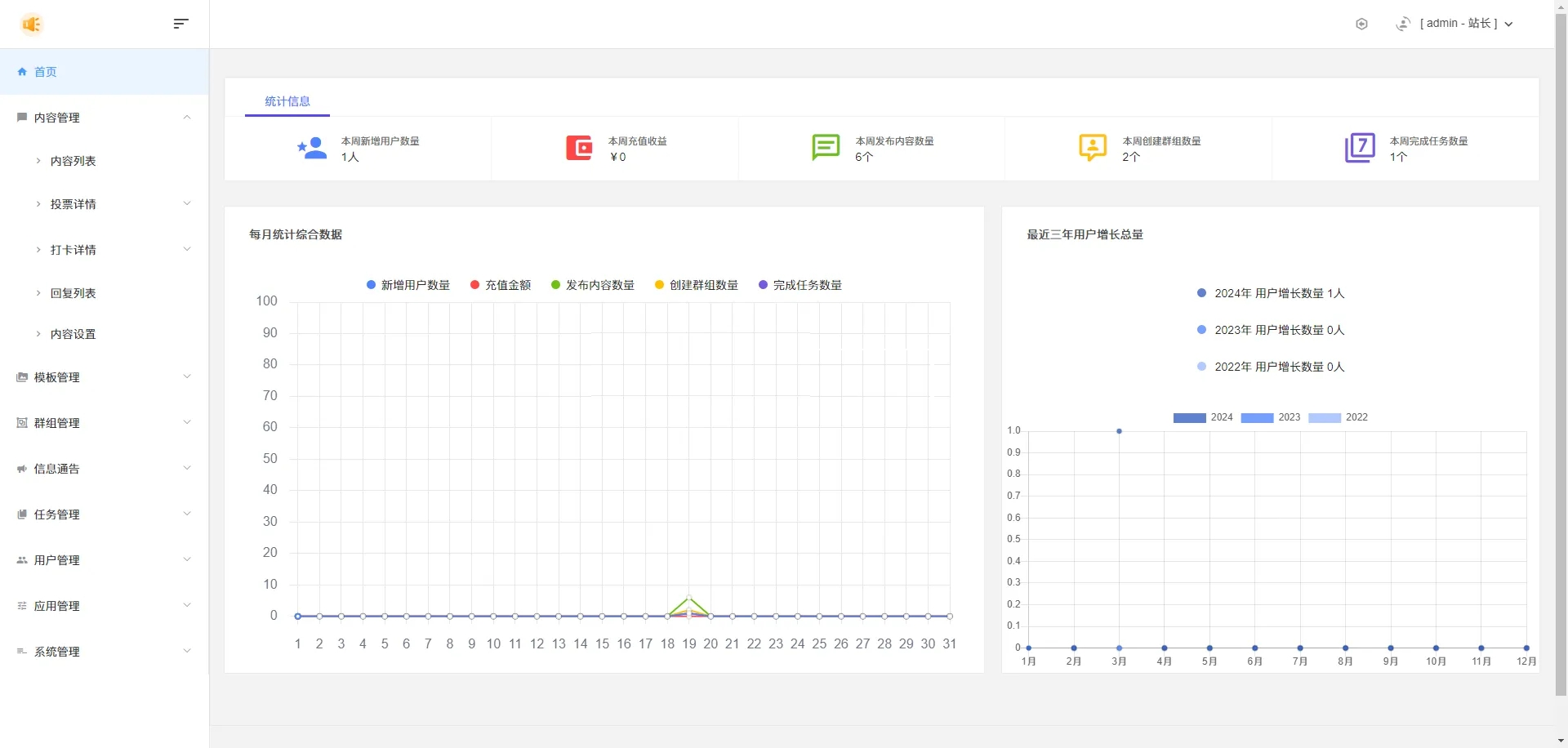Click the green published content icon

(826, 148)
